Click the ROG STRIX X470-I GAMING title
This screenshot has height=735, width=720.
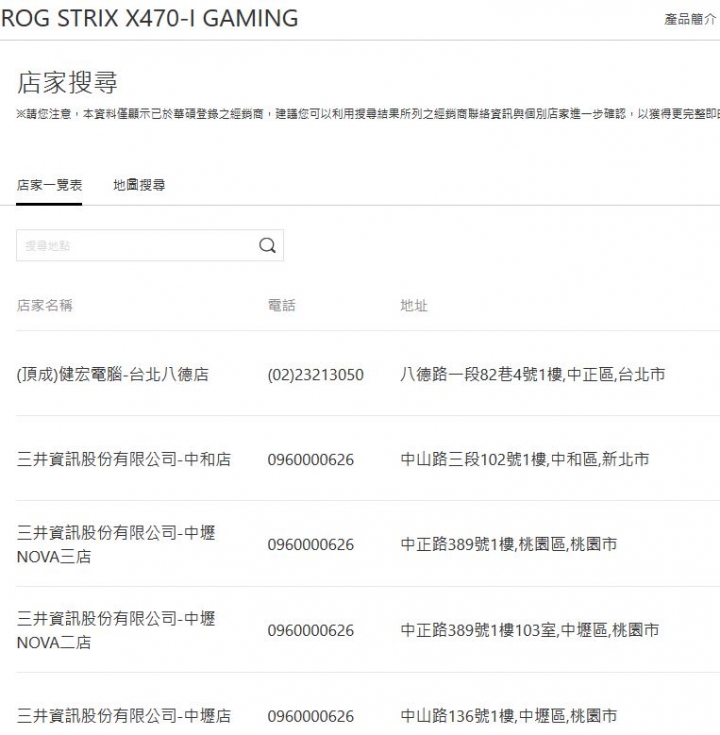coord(150,18)
